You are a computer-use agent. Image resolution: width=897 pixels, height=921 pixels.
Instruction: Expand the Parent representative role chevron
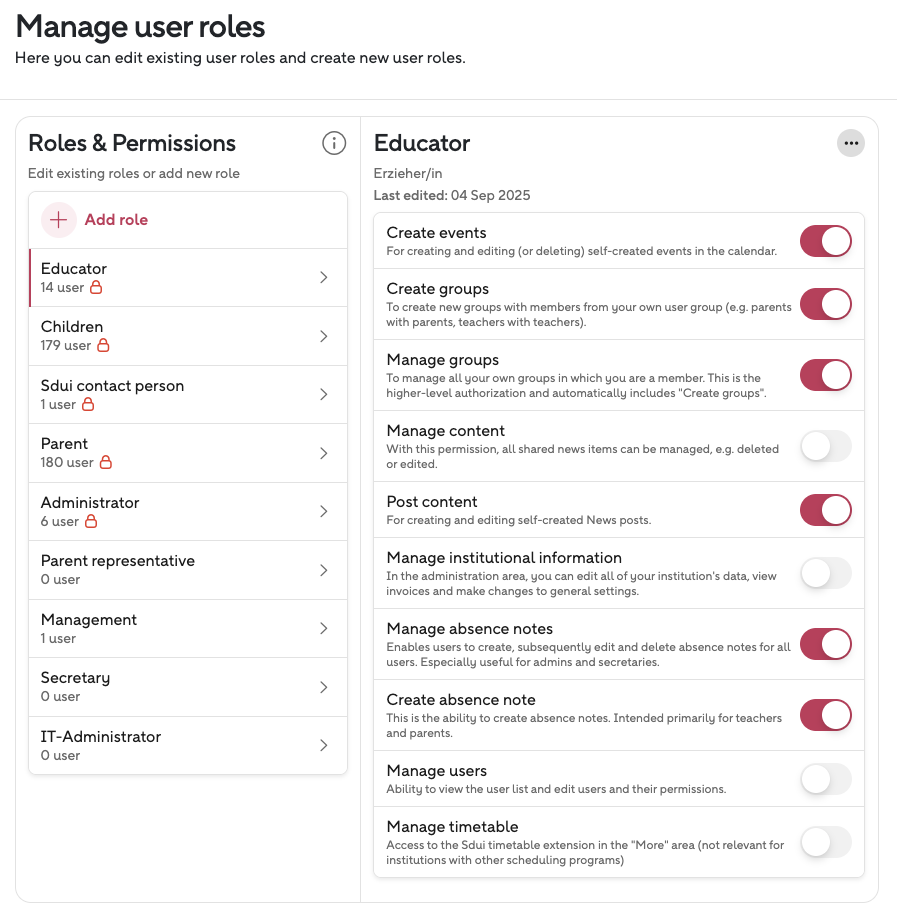click(x=323, y=570)
